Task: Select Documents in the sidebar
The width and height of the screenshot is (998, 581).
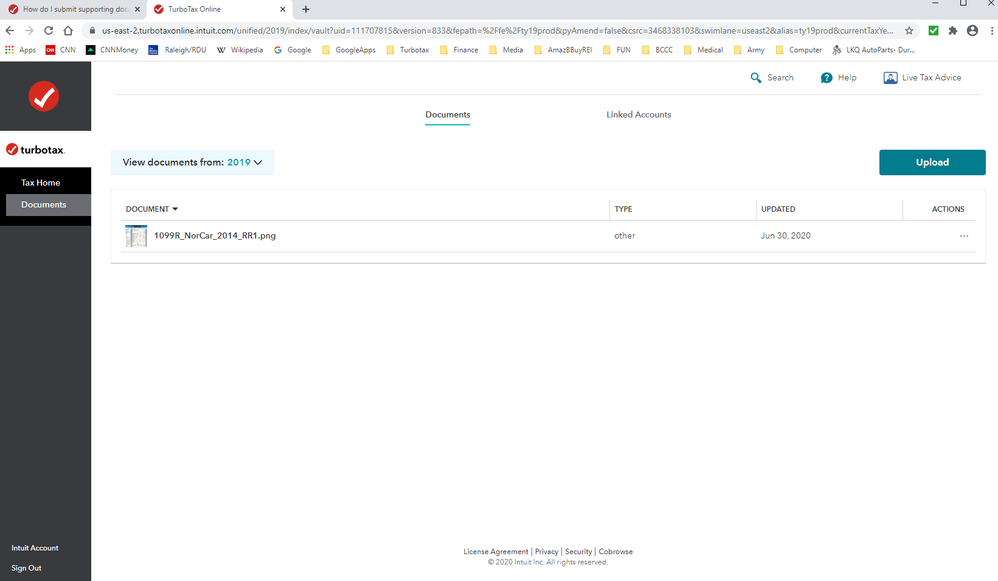Action: click(48, 205)
